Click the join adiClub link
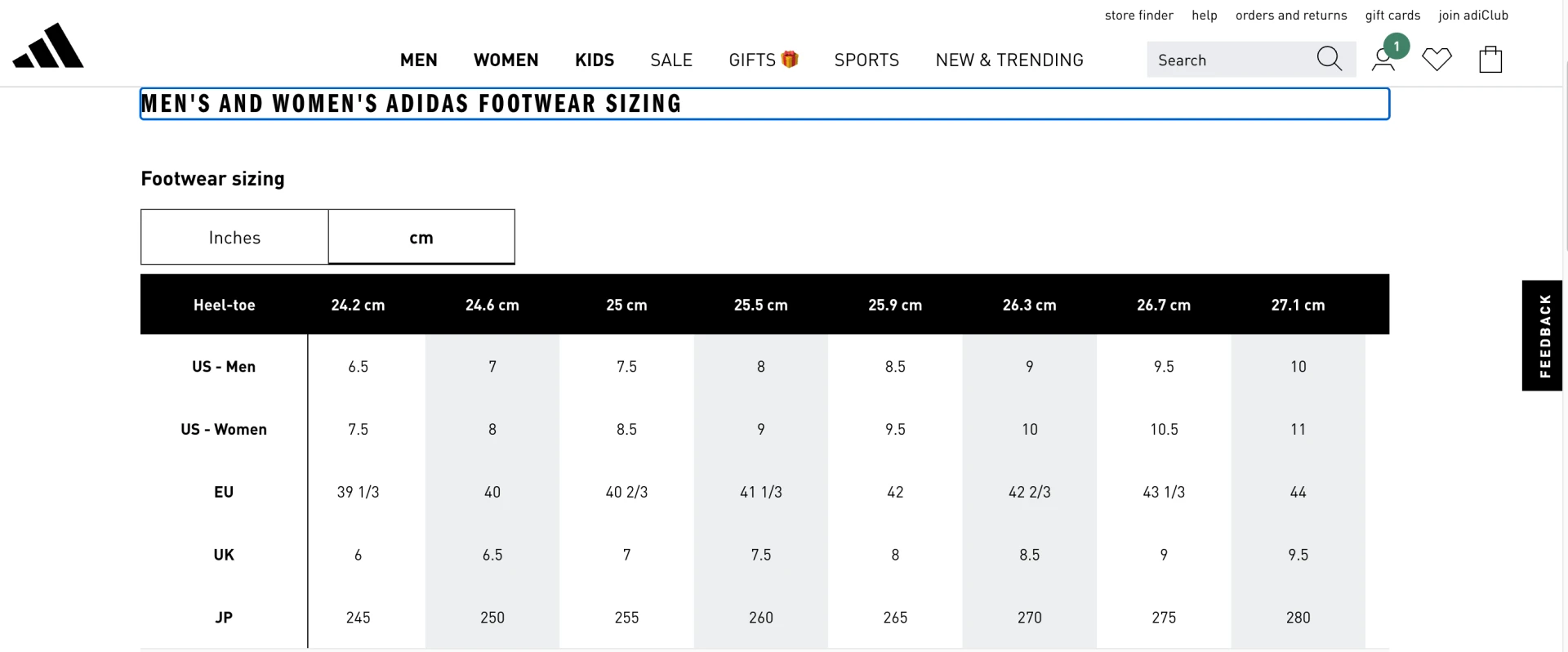The image size is (1568, 652). [1473, 15]
